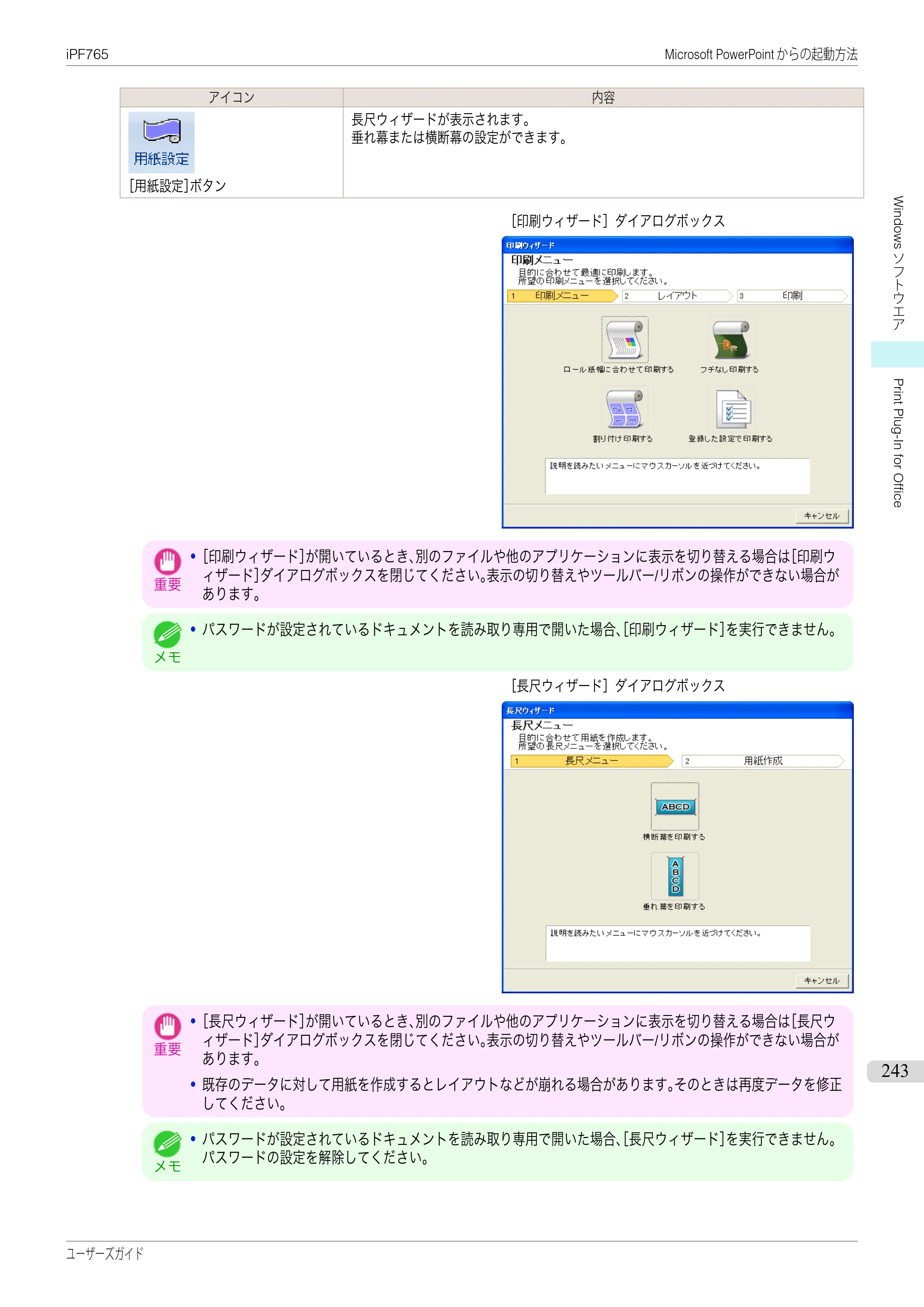Click the 内容 table header
Screen dimensions: 924x1307
pyautogui.click(x=603, y=97)
